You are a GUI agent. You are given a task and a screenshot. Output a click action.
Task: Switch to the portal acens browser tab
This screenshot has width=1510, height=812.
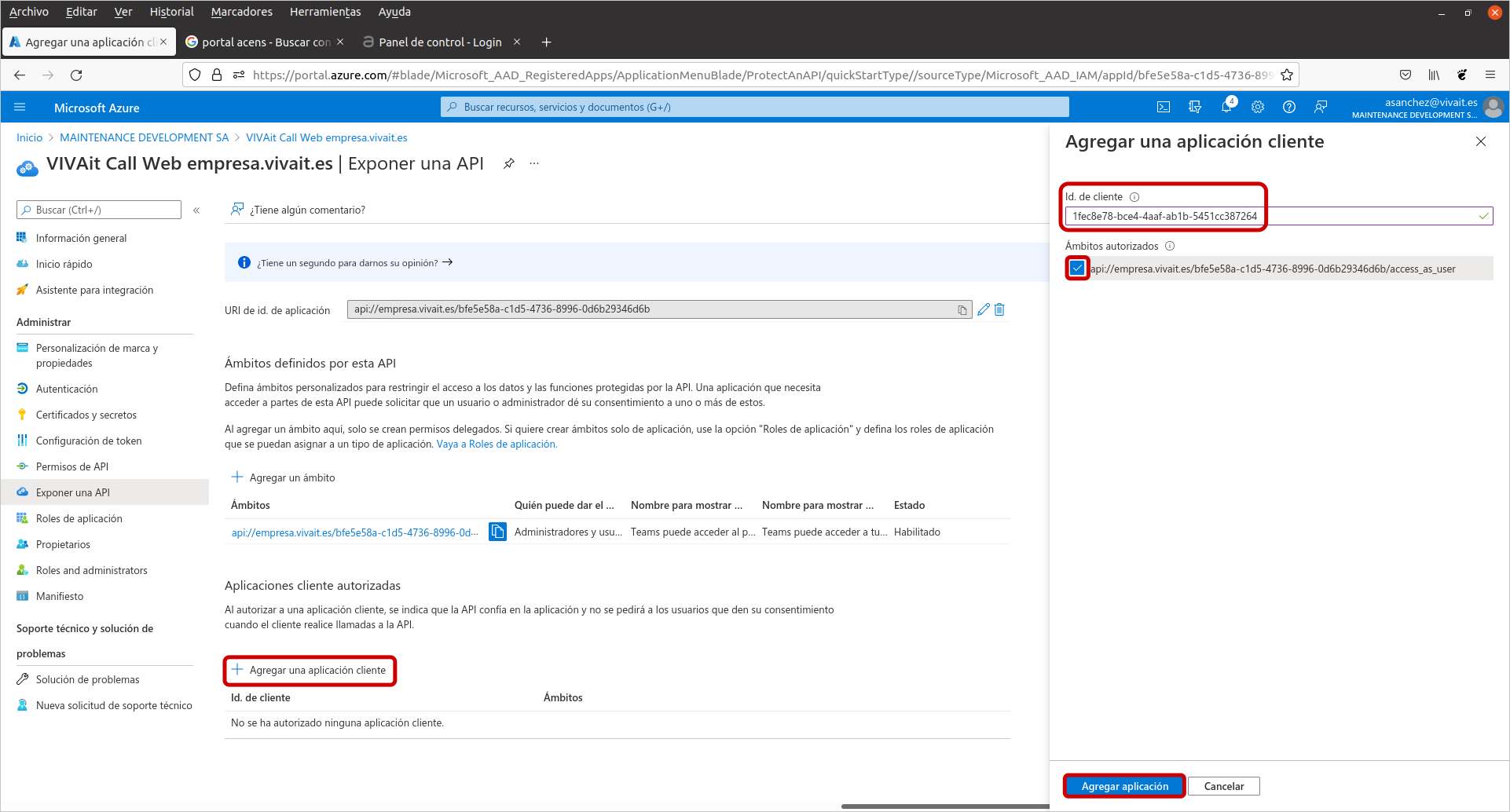pos(264,42)
